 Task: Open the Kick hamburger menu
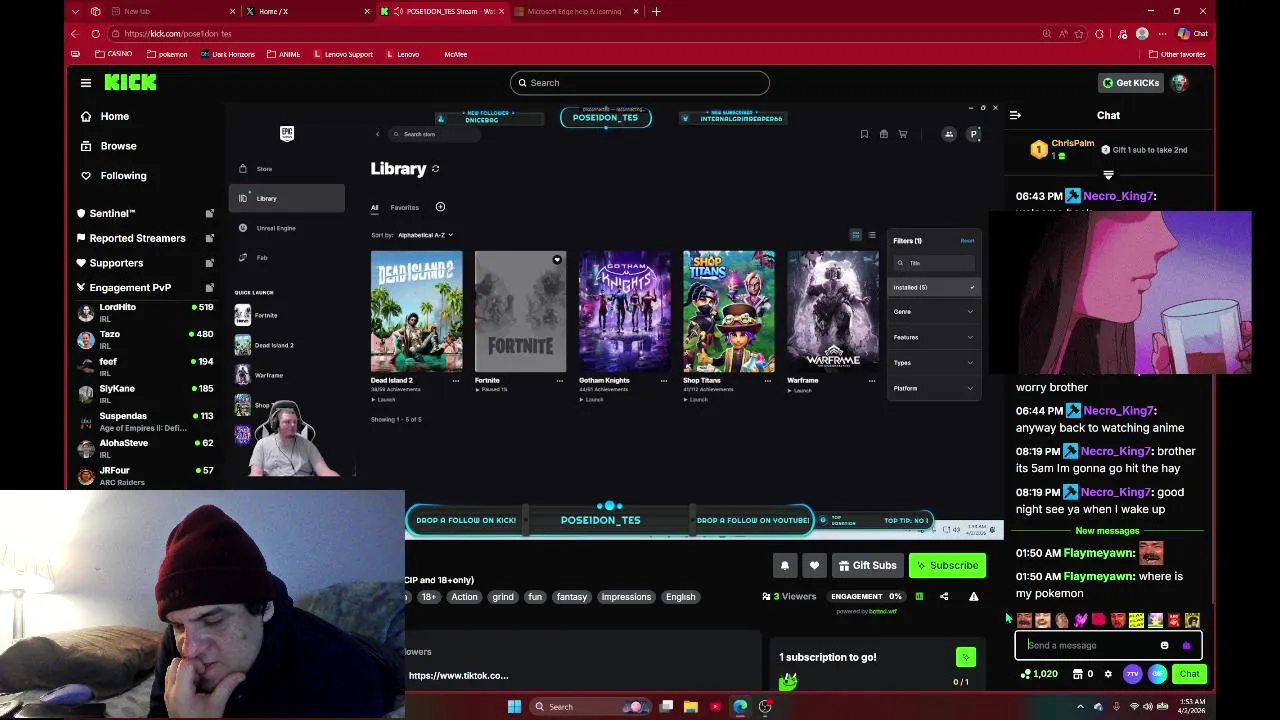click(86, 83)
